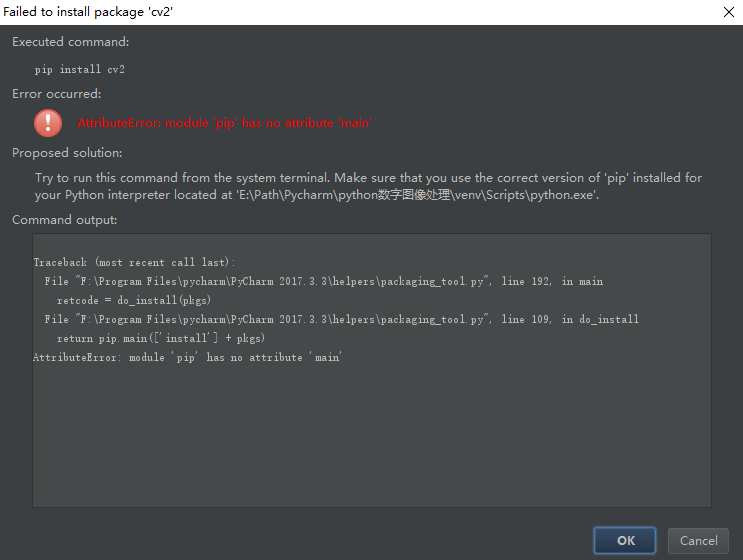Click the 'Failed to install package' title bar
Screen dimensions: 743x560
[x=92, y=11]
